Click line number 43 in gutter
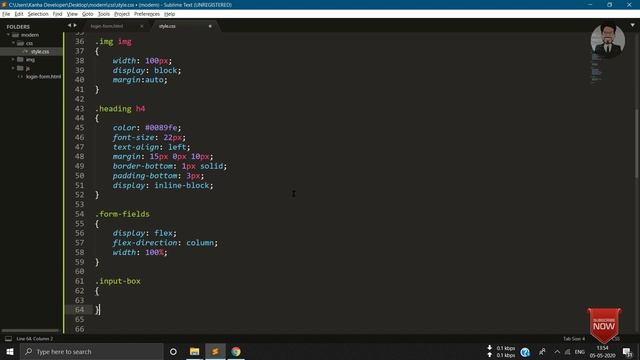640x360 pixels. click(x=79, y=109)
